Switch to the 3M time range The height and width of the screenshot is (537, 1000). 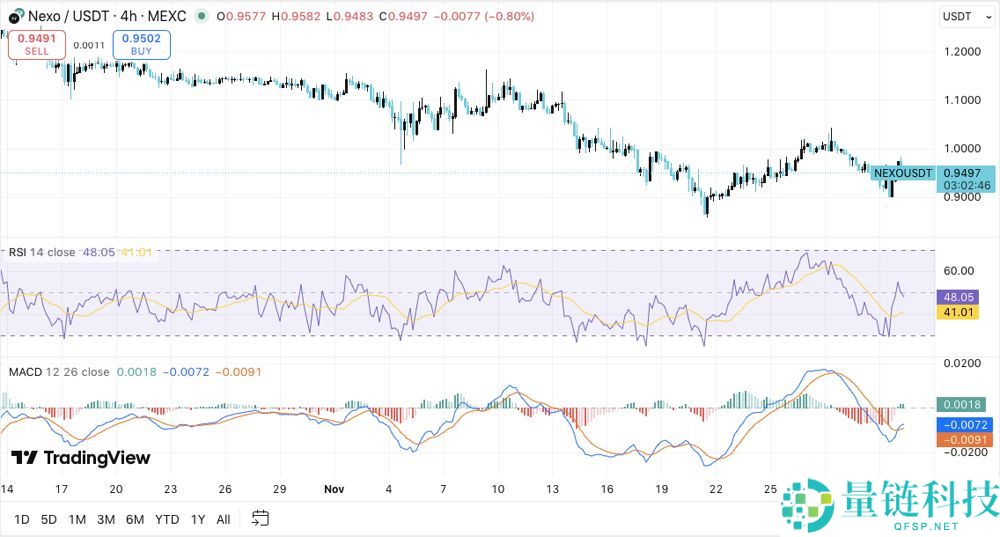point(106,519)
